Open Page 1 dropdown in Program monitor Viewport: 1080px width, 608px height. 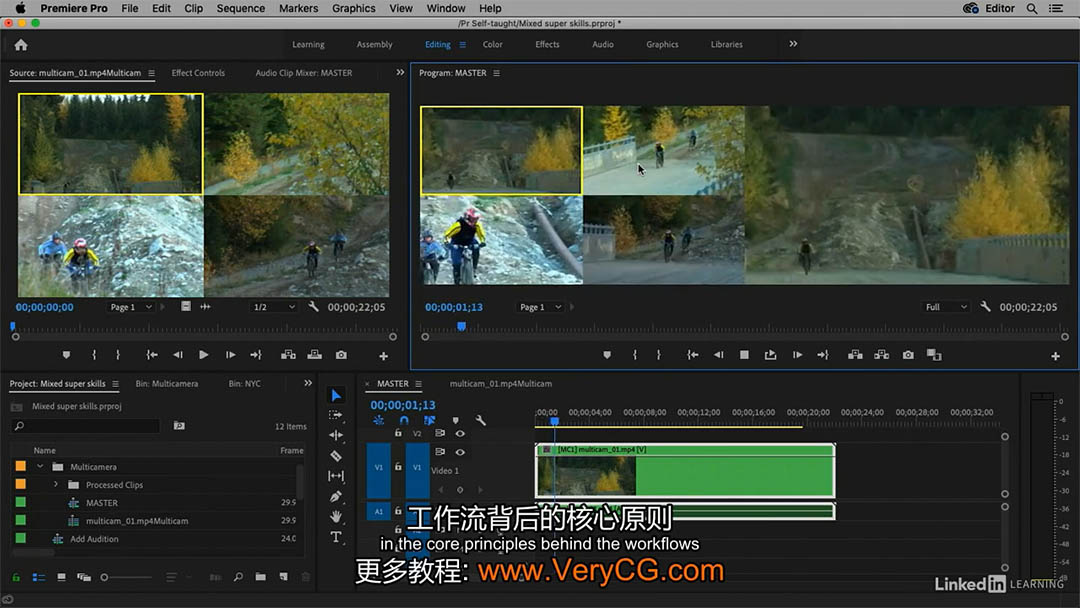540,307
